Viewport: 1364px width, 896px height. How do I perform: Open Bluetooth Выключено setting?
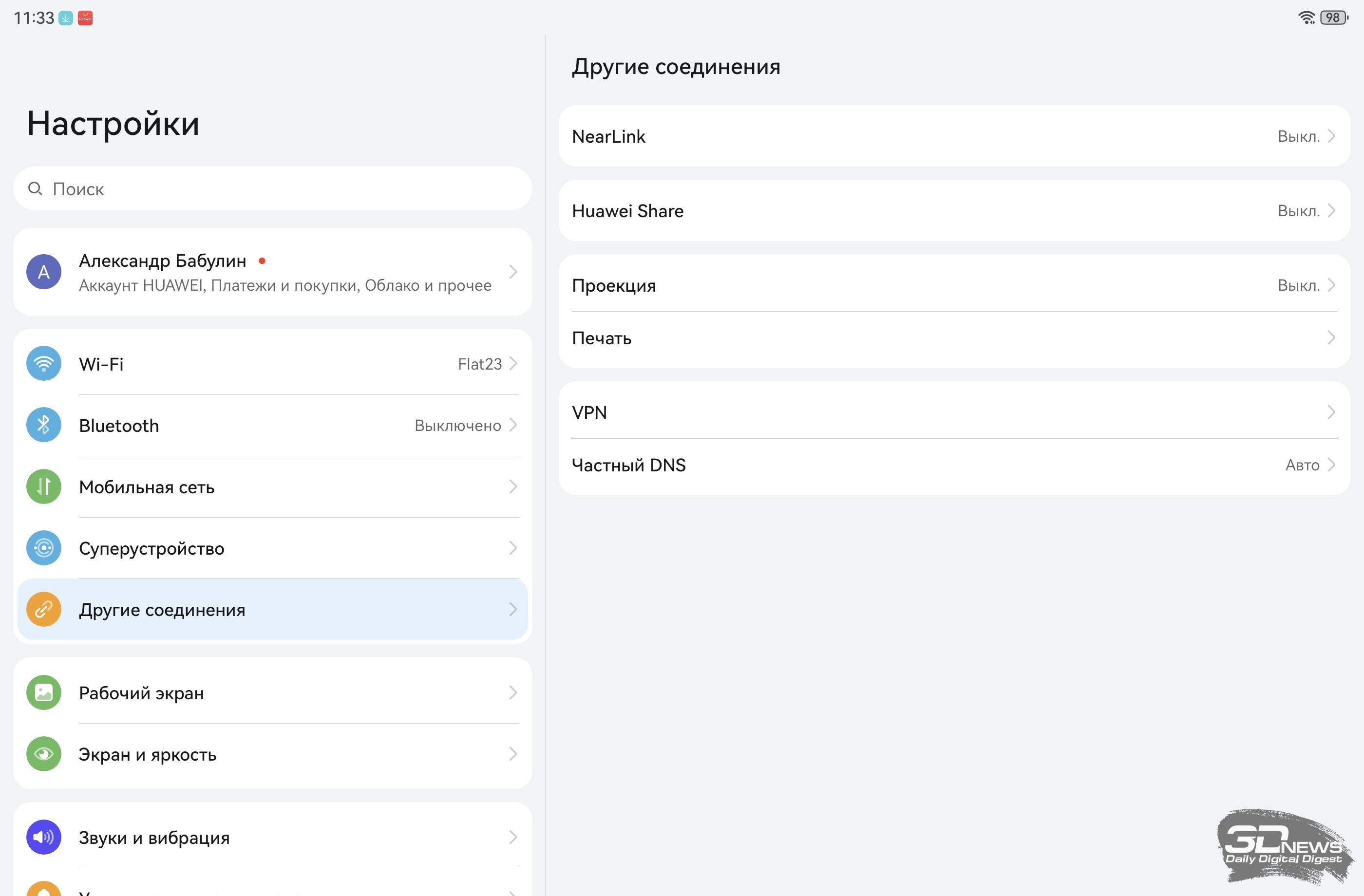[457, 425]
